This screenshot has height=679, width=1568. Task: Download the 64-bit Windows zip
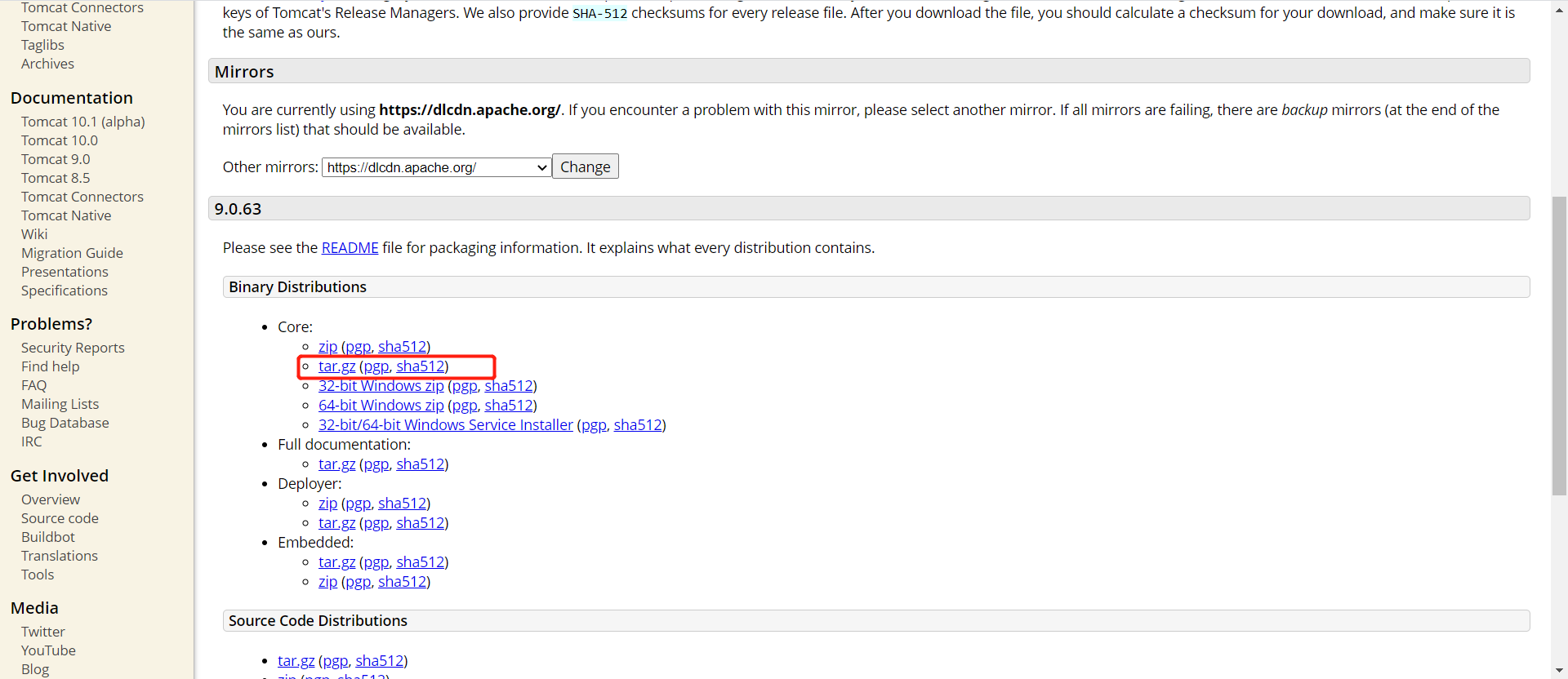[x=381, y=406]
